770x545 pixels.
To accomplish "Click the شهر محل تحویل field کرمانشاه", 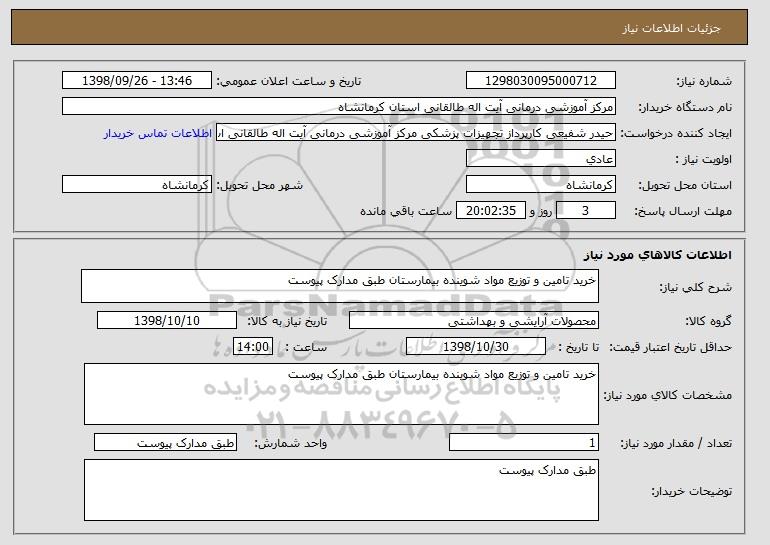I will [137, 185].
